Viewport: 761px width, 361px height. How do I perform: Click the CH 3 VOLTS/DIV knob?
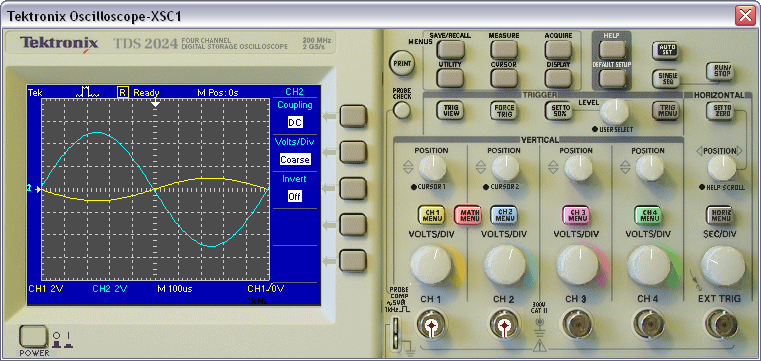pyautogui.click(x=578, y=265)
